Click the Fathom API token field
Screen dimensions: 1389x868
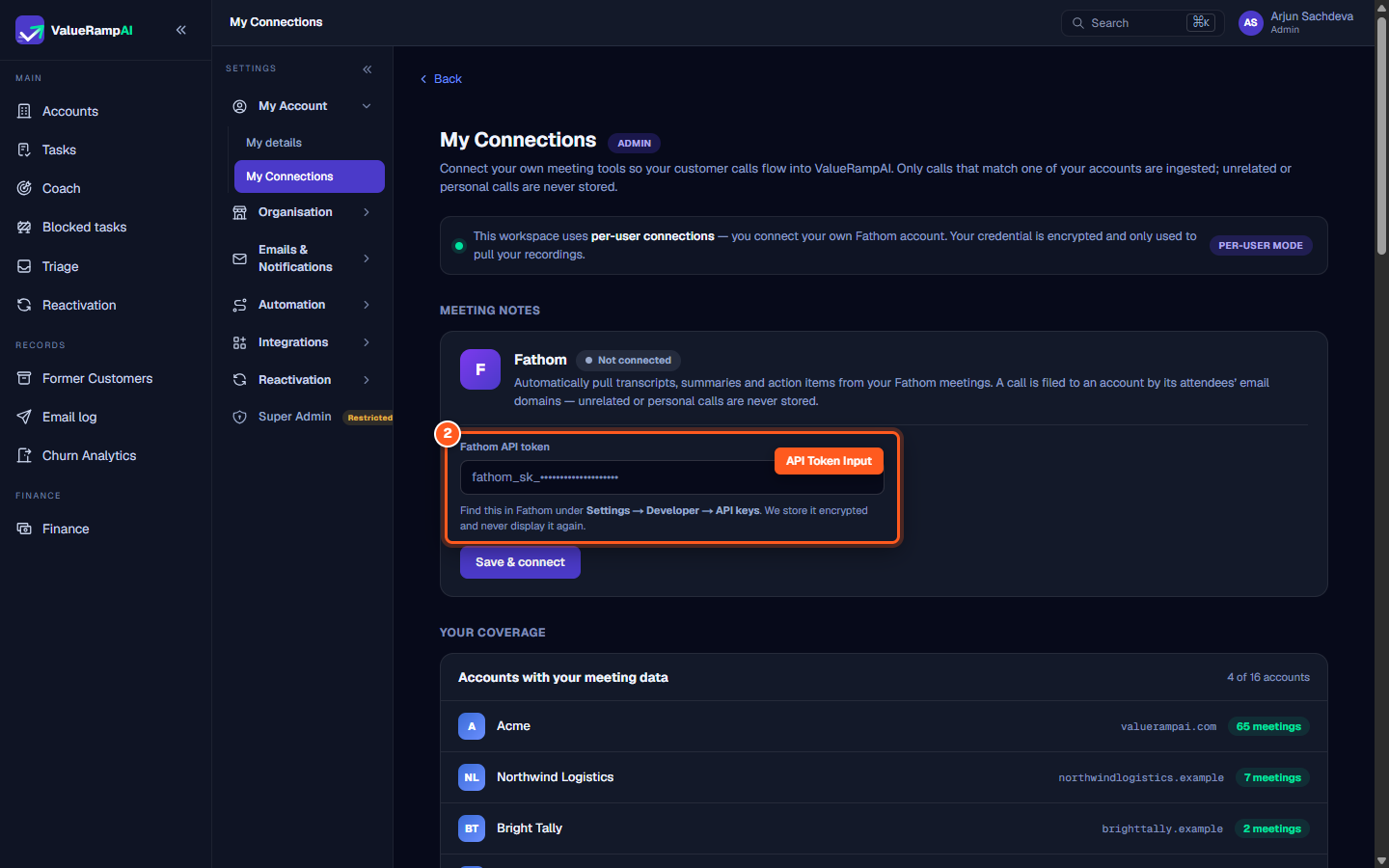click(671, 477)
